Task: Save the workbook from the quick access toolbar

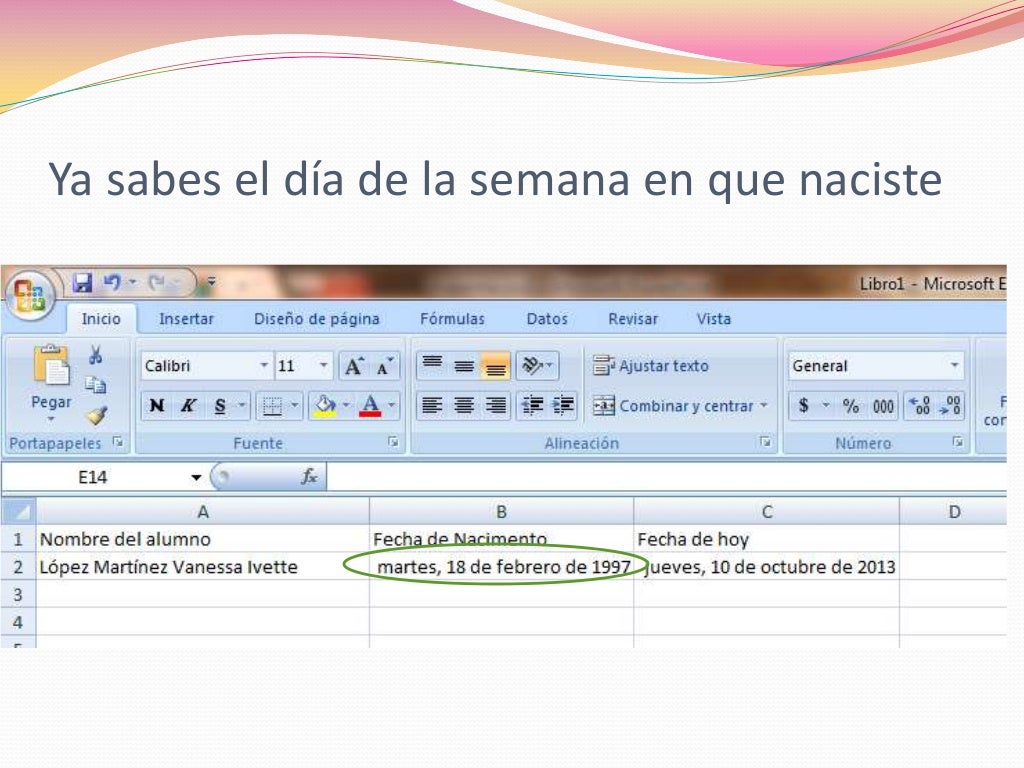Action: coord(83,283)
